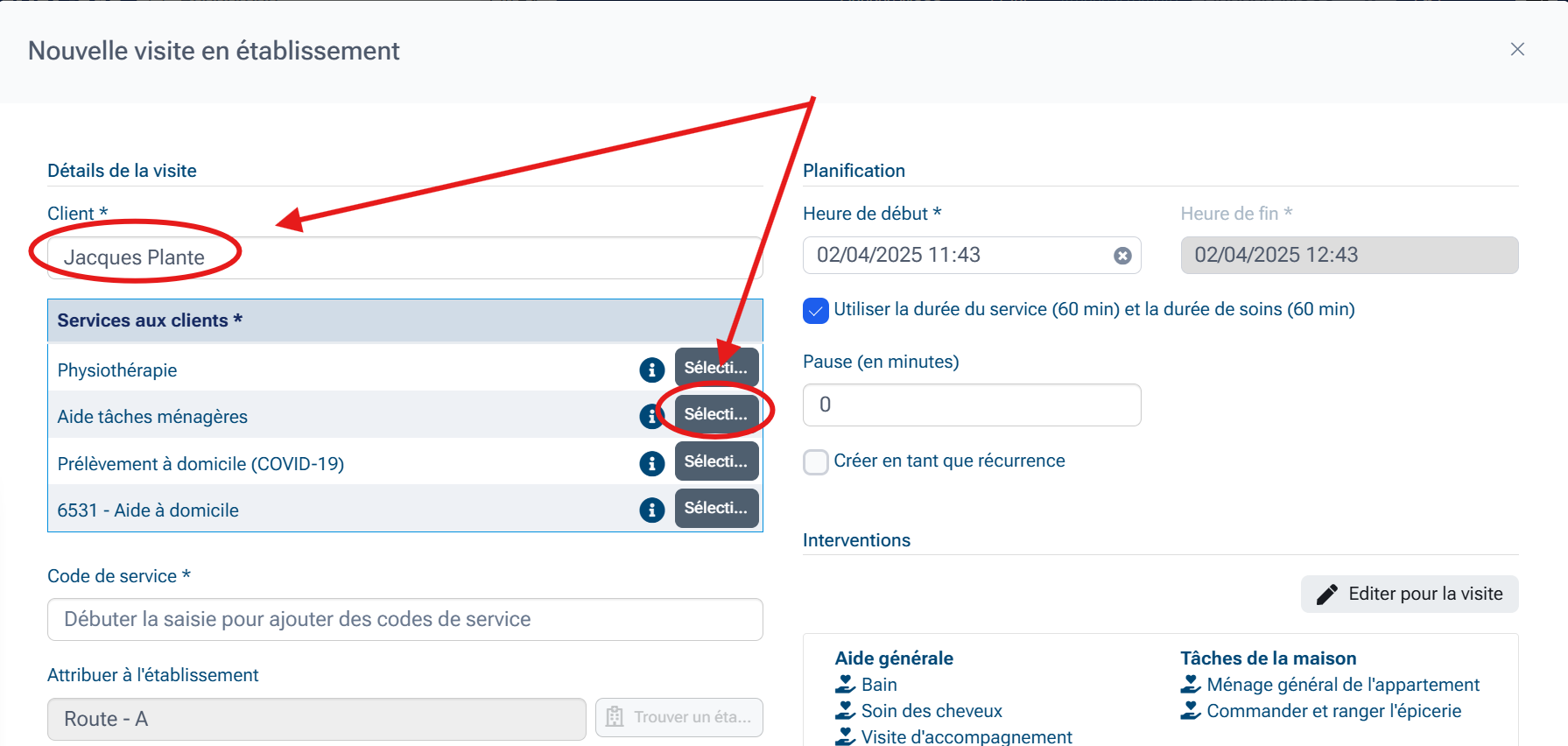Click the Client field with Jacques Plante
1568x746 pixels.
[x=404, y=257]
